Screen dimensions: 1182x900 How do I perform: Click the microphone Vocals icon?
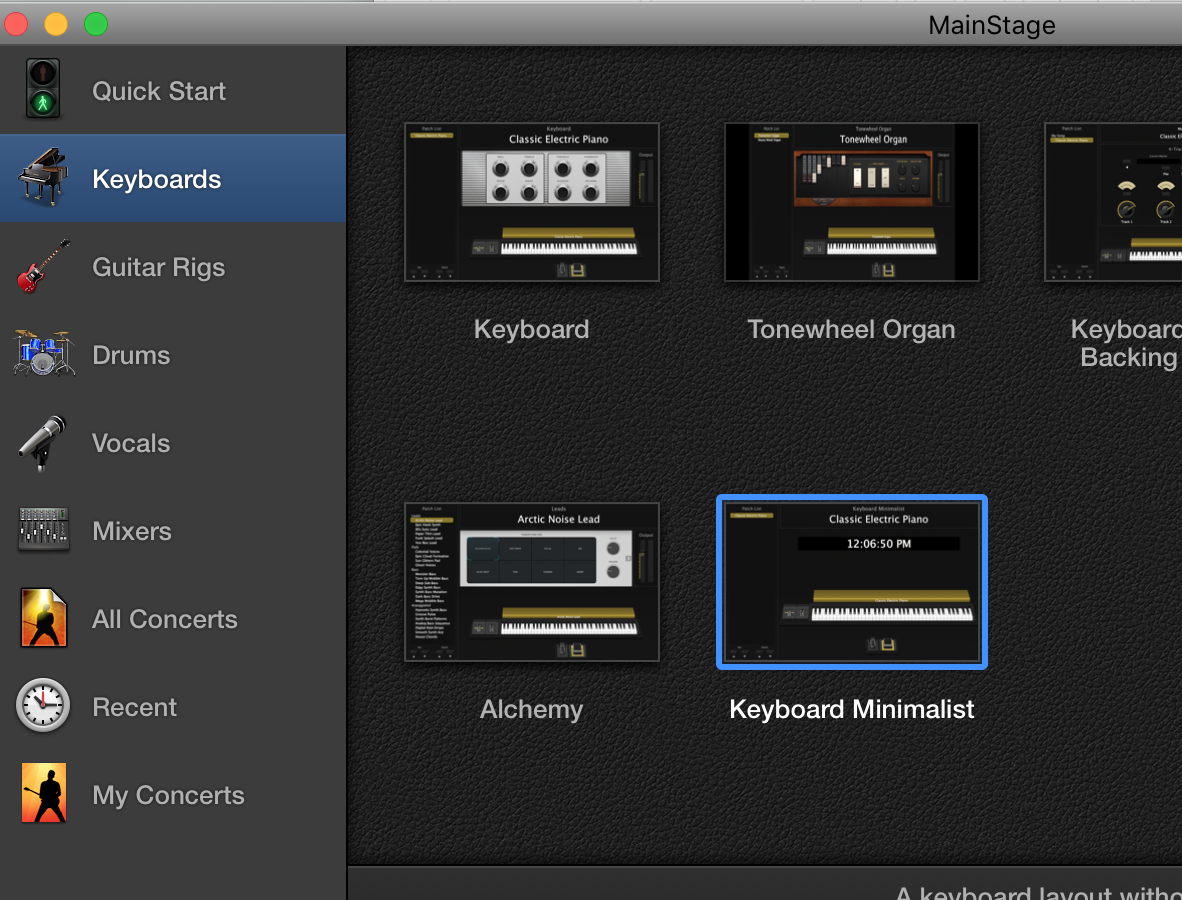click(x=42, y=442)
